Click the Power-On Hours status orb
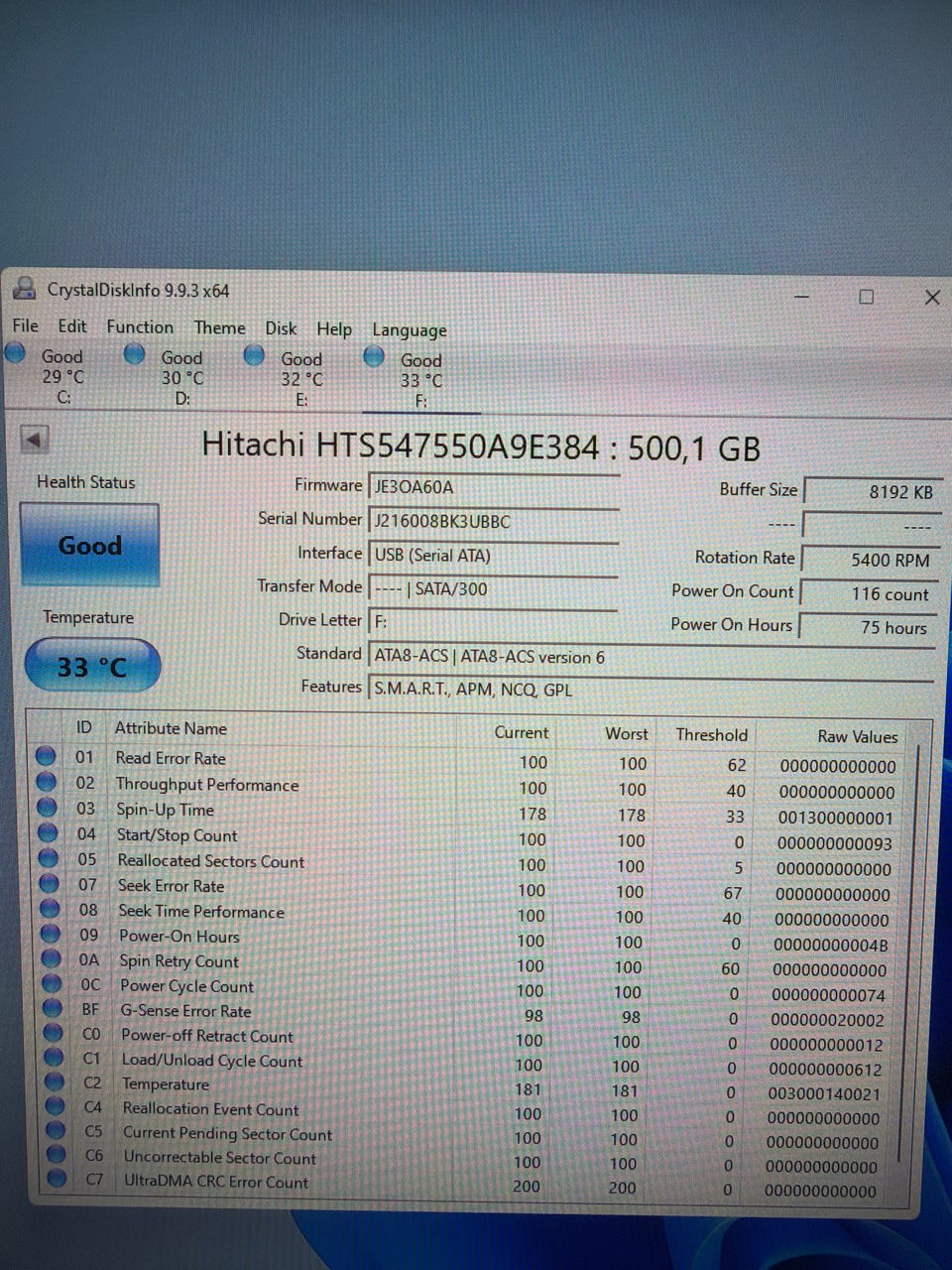 [50, 935]
